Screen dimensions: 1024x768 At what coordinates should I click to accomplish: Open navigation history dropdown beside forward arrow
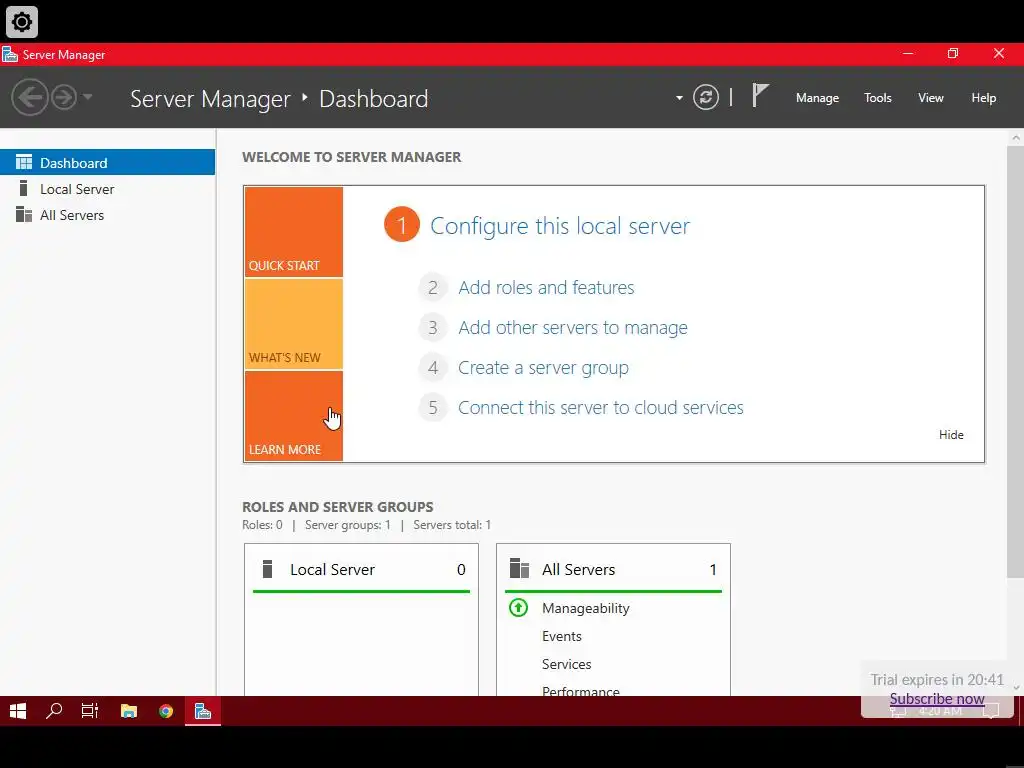pos(88,97)
